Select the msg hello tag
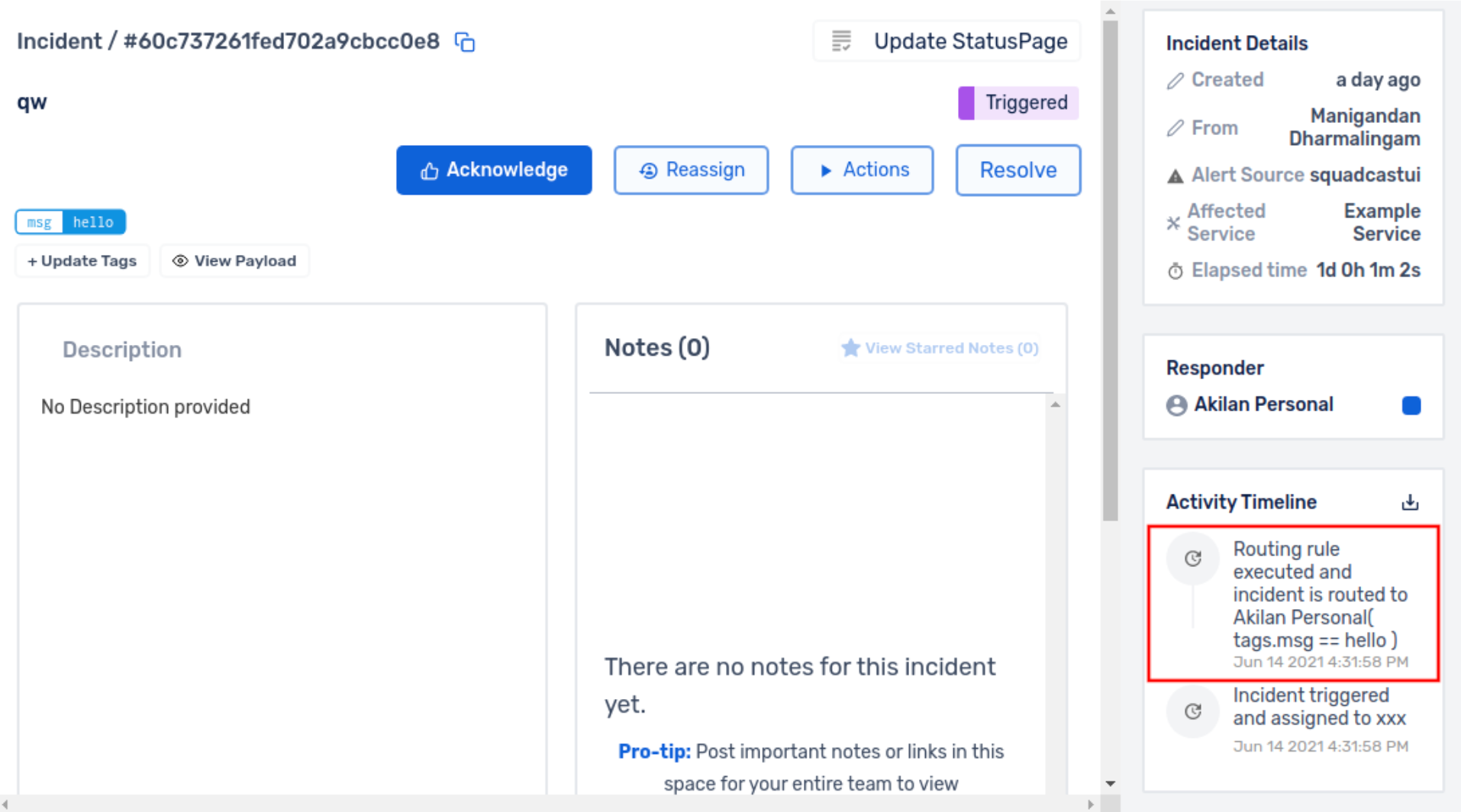1461x812 pixels. pos(70,222)
